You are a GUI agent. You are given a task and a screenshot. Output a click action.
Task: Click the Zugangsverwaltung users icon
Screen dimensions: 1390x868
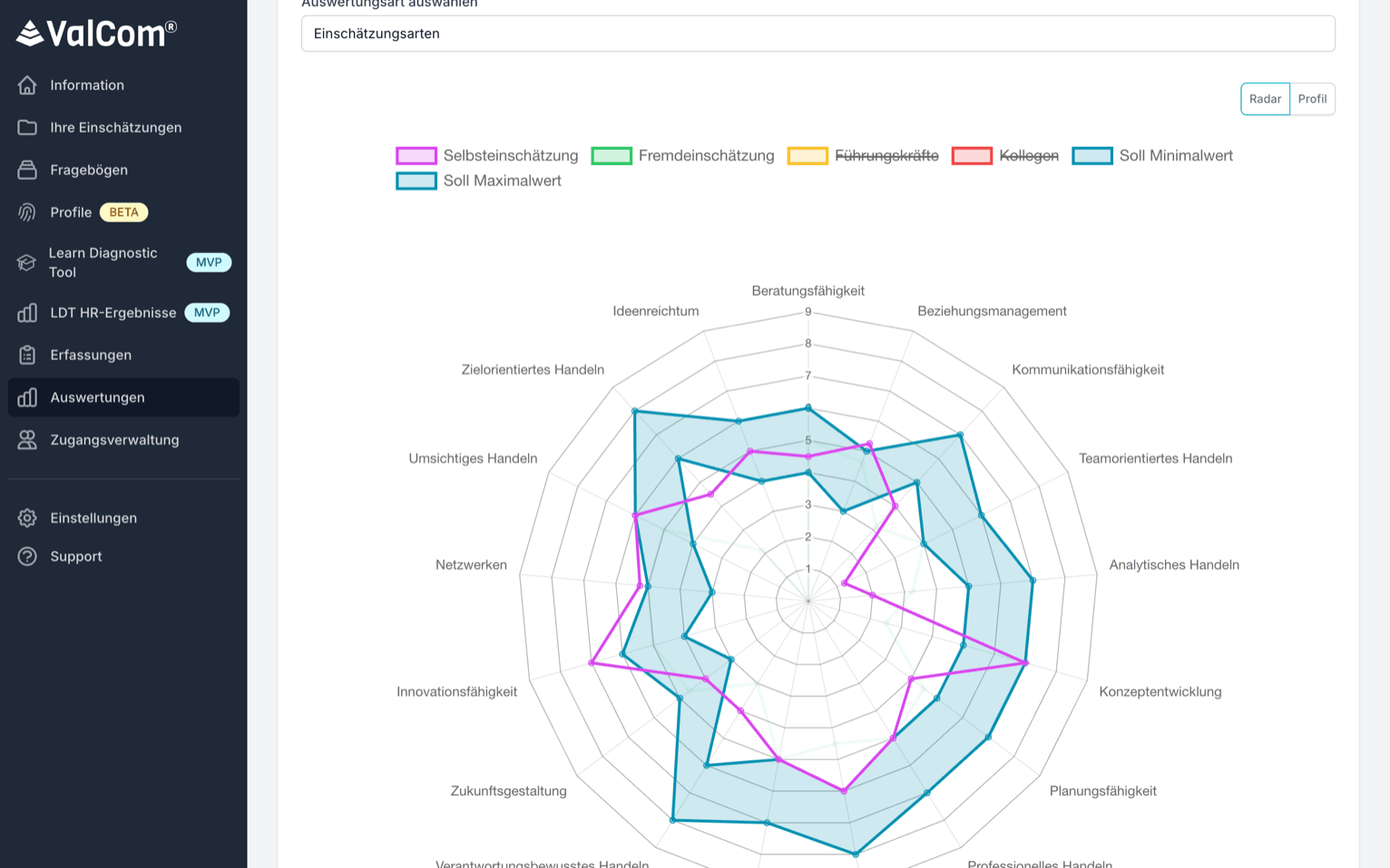(27, 440)
